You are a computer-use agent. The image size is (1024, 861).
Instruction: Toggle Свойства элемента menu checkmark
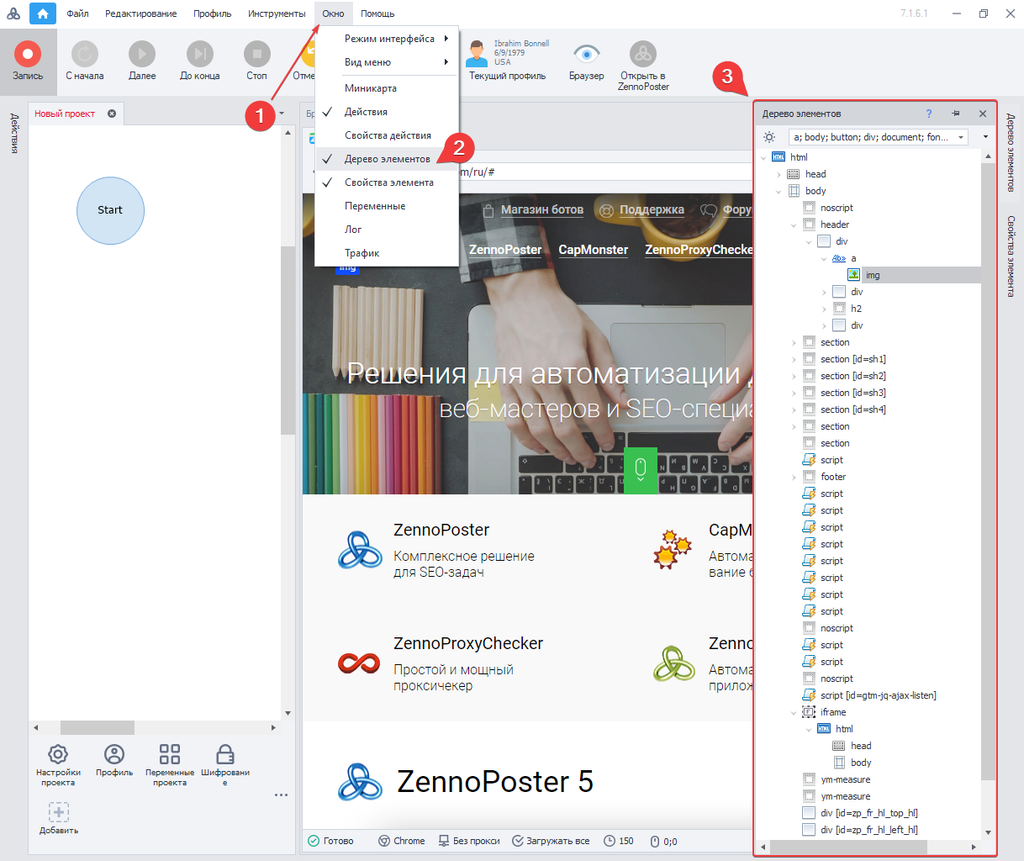pos(389,183)
